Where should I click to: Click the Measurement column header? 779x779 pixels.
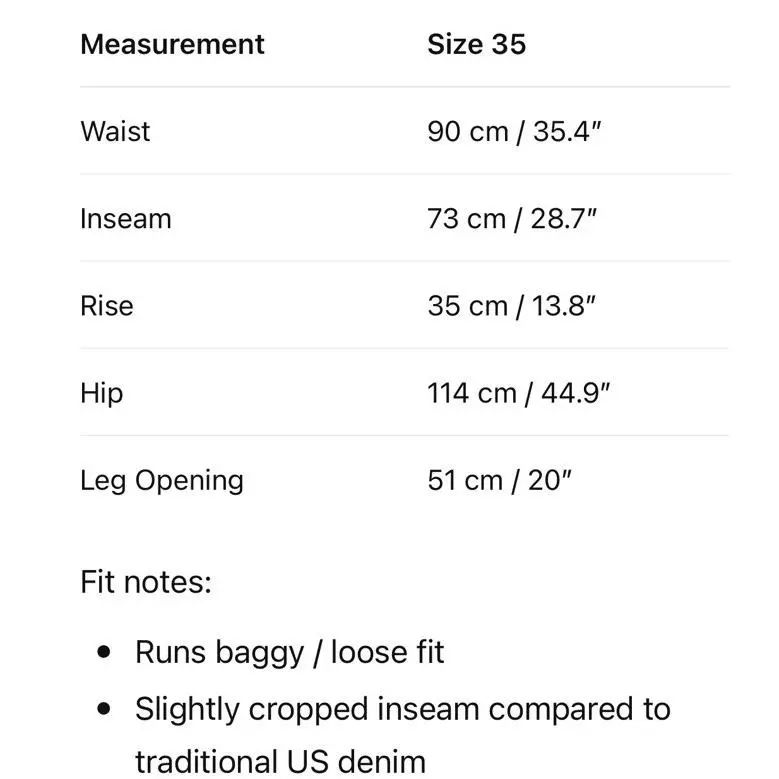point(172,44)
